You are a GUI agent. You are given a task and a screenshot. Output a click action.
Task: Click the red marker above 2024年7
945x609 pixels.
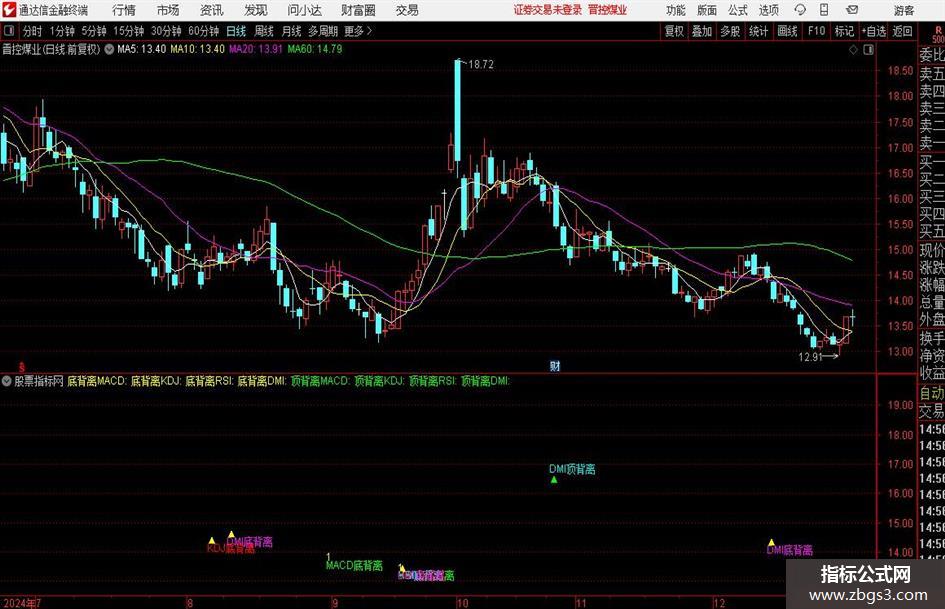(x=22, y=367)
